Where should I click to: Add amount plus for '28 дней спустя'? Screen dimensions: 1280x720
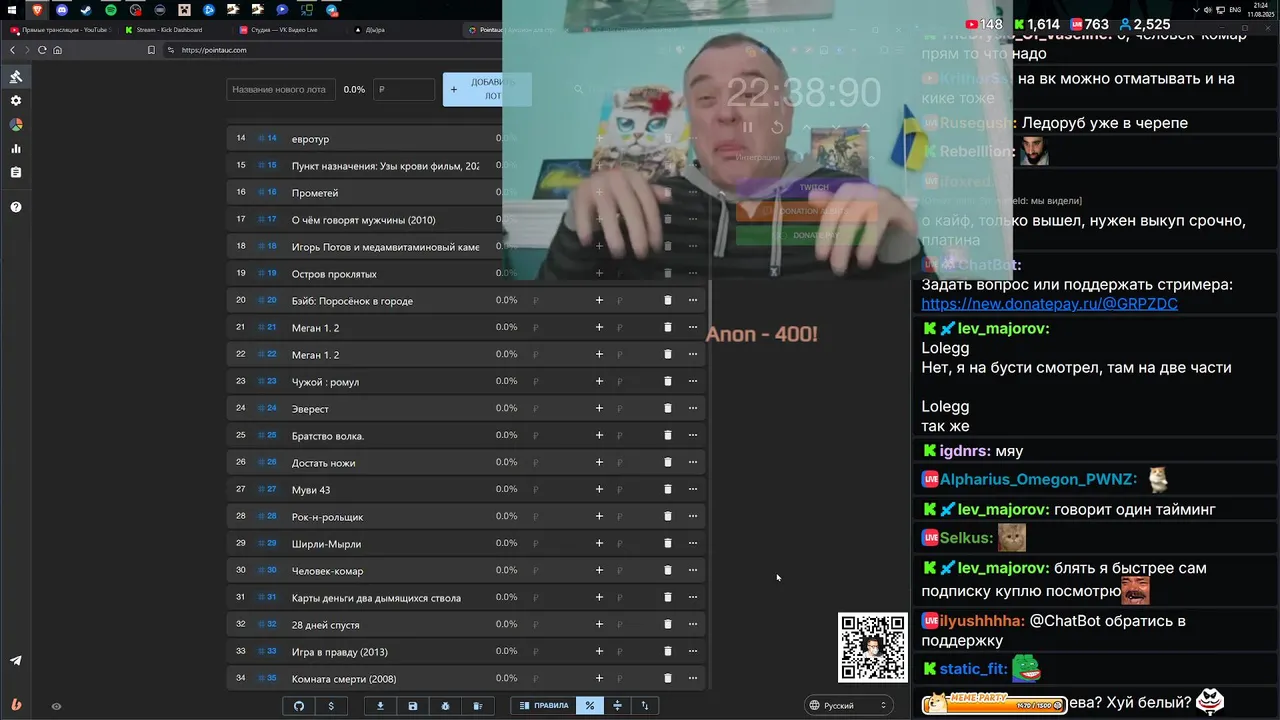point(600,624)
